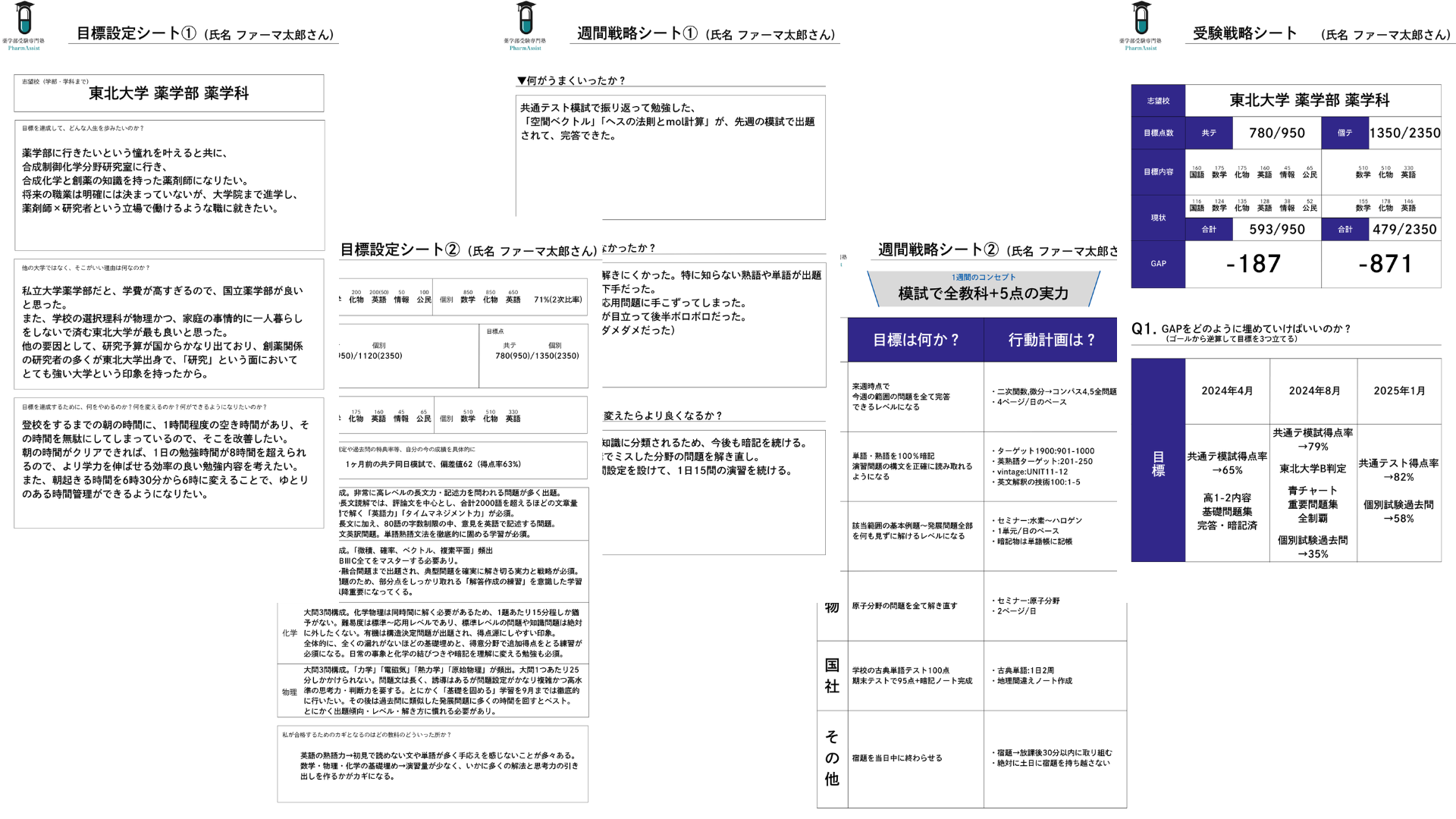Click the 780(950)/1350(2350) target score text
This screenshot has height=819, width=1456.
pos(537,356)
